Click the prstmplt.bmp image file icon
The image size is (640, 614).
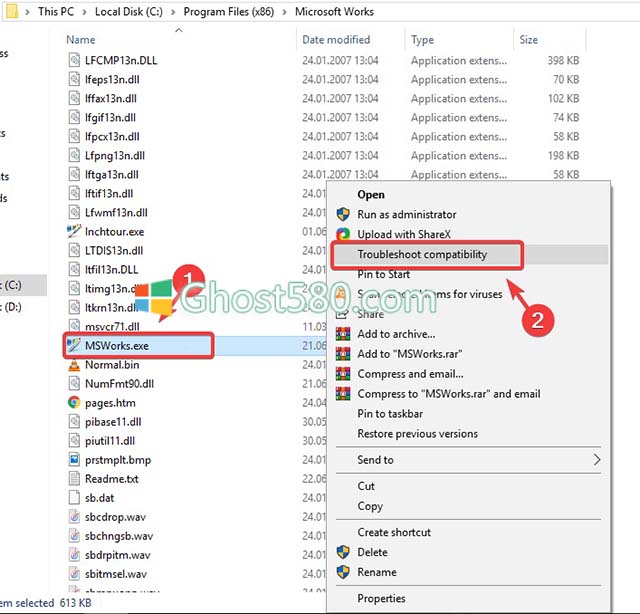(x=74, y=460)
